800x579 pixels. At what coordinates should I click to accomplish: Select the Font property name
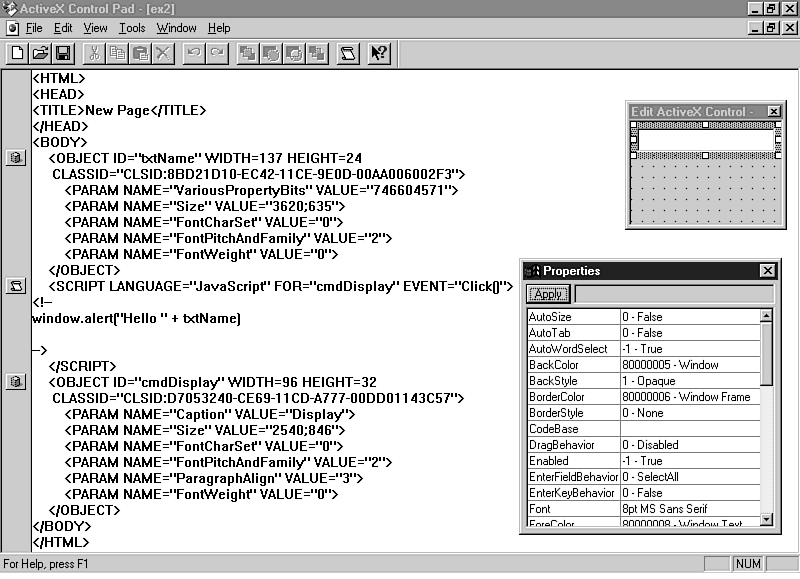539,509
